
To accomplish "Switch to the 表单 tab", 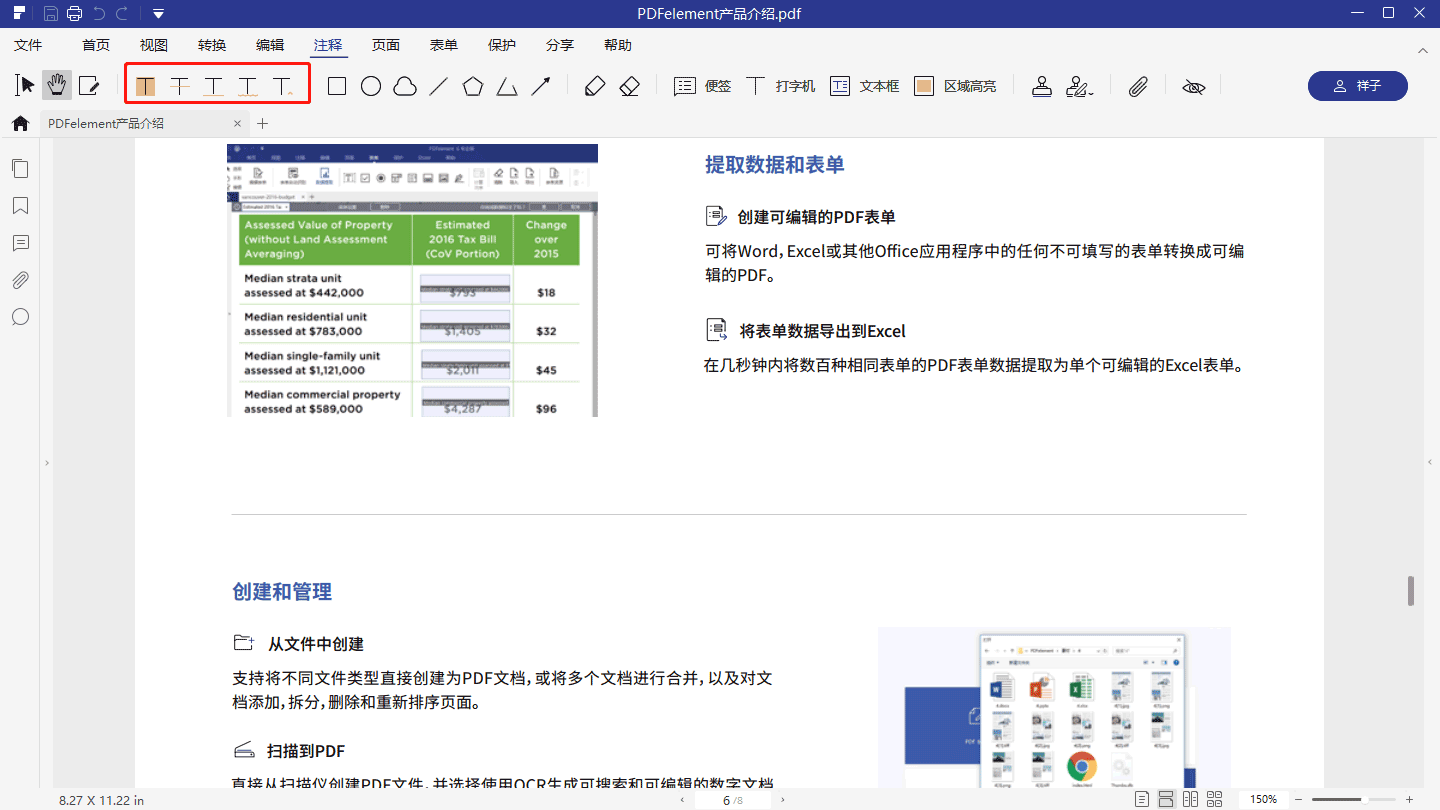I will pos(444,45).
